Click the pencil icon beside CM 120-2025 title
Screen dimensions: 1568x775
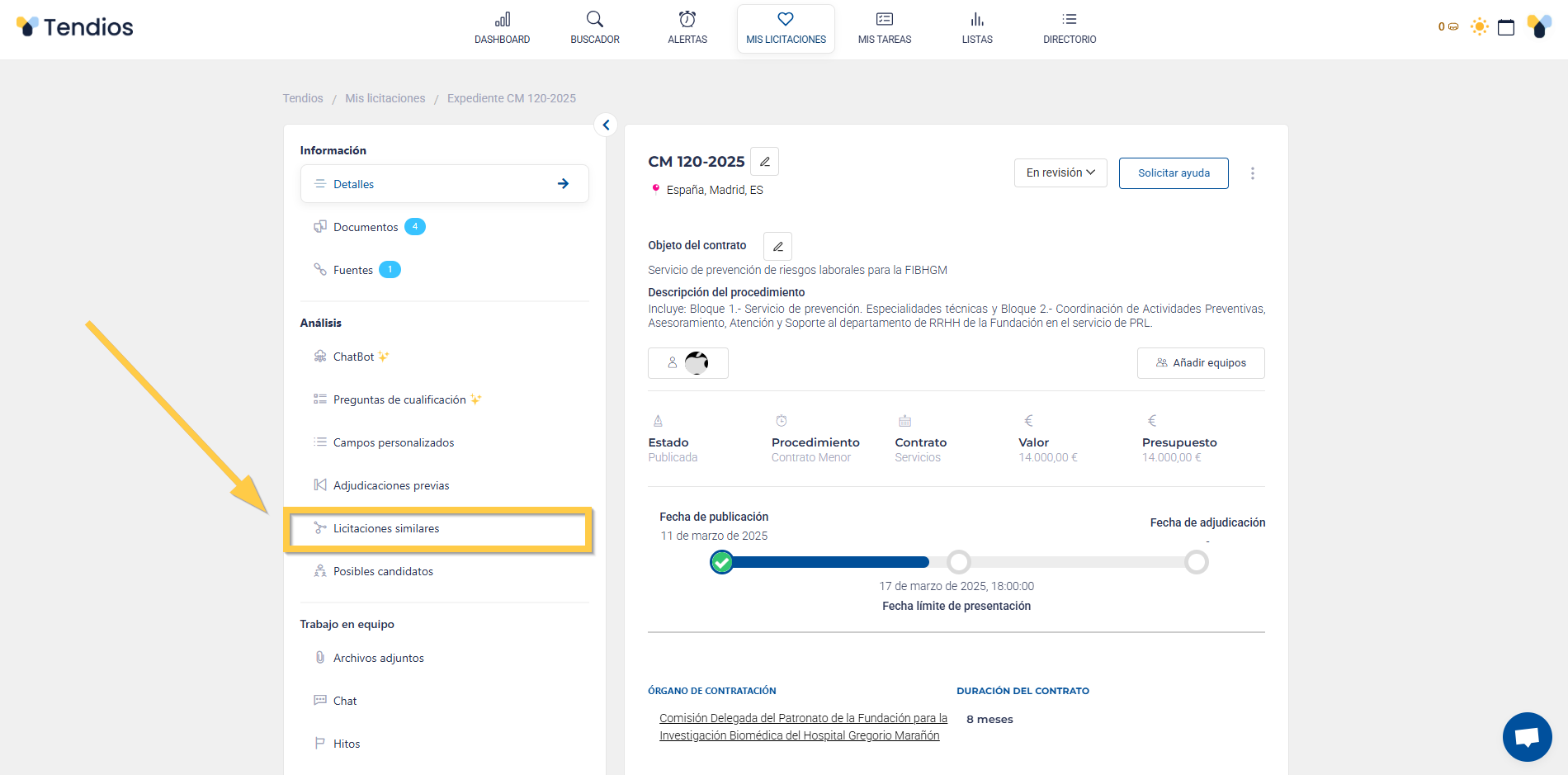pyautogui.click(x=765, y=162)
